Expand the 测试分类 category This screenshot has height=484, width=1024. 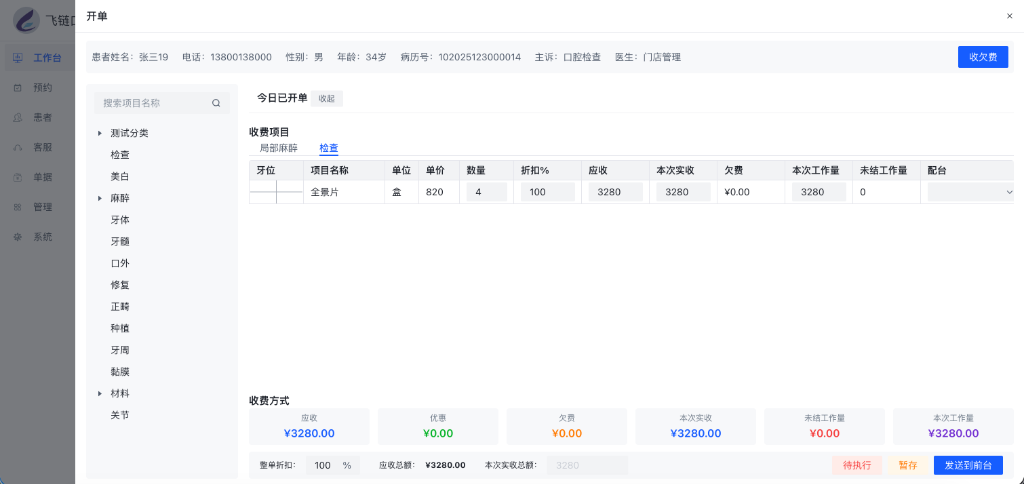point(100,133)
